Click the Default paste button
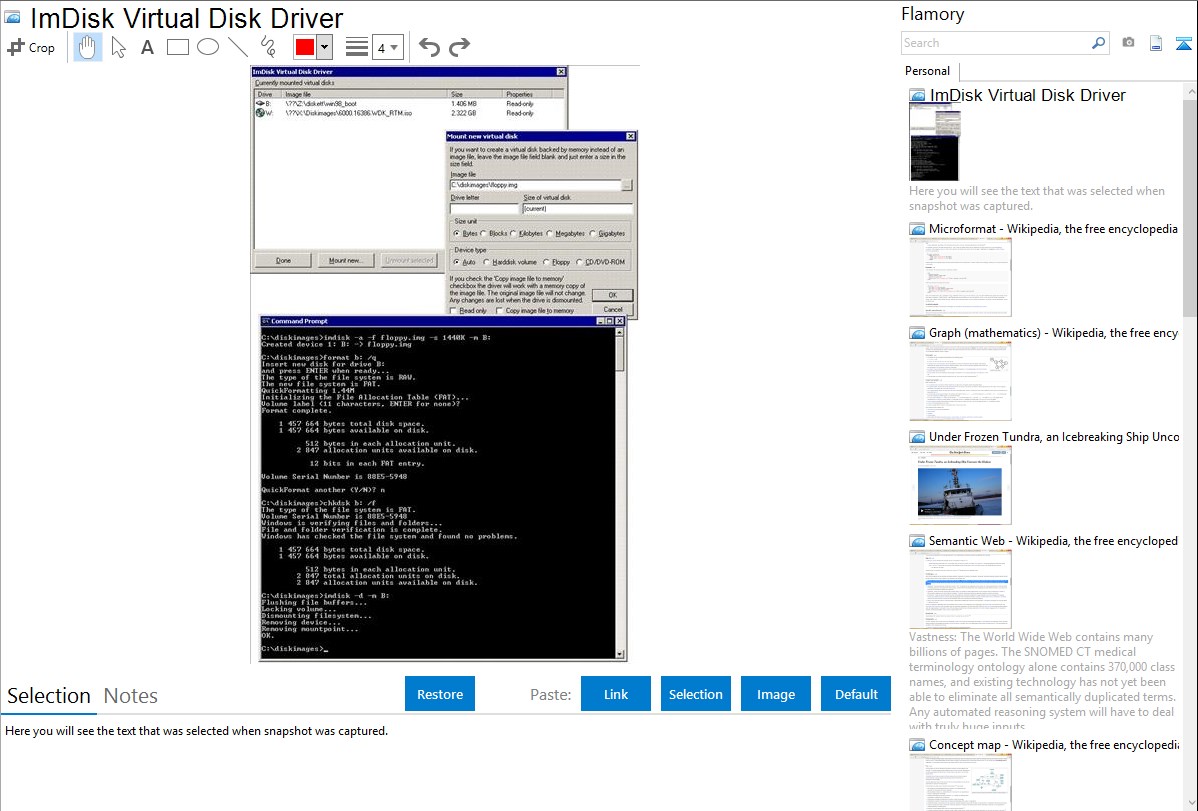 click(856, 694)
